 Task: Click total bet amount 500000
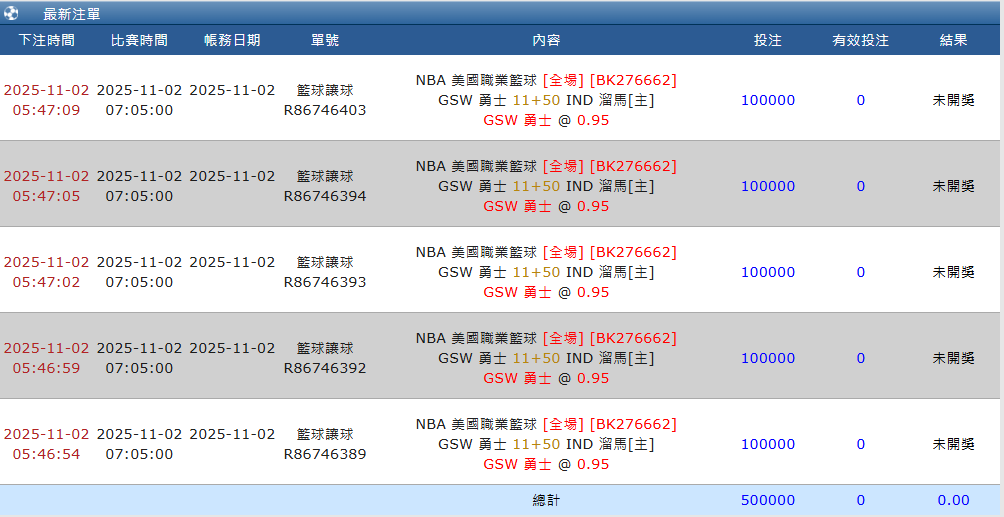(x=768, y=500)
